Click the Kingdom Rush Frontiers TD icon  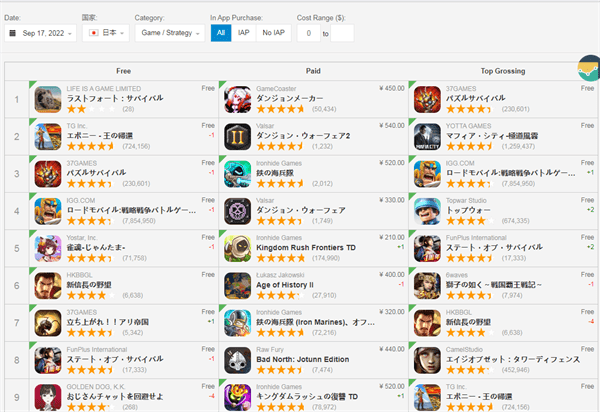(x=238, y=248)
